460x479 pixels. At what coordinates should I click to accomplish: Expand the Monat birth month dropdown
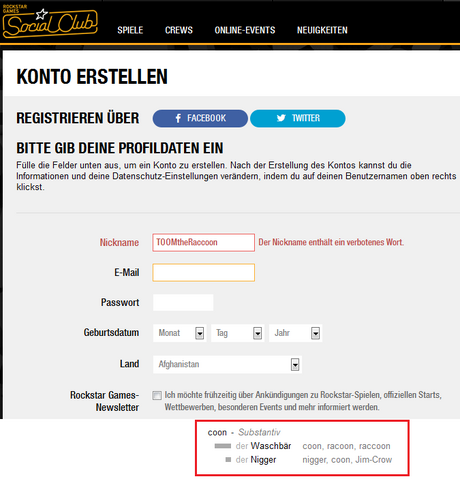pos(180,333)
